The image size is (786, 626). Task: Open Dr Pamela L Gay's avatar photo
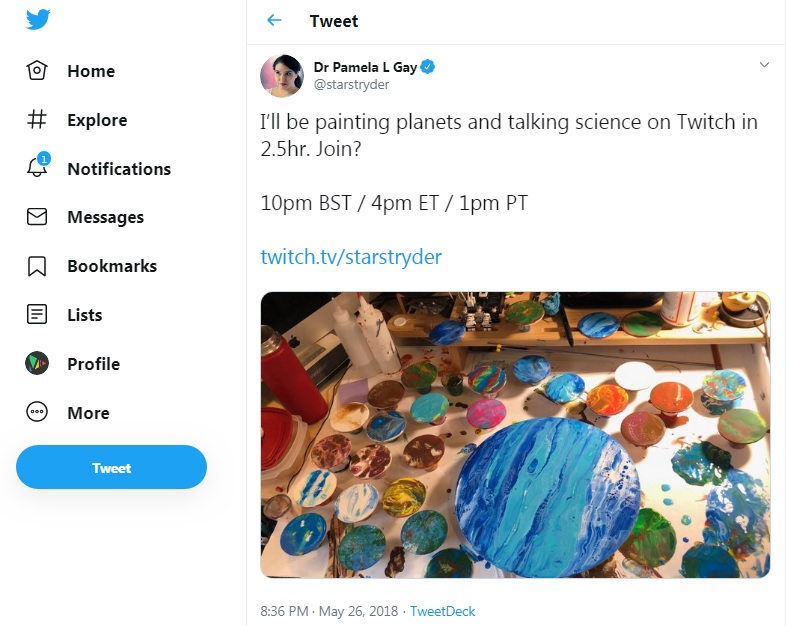click(x=282, y=76)
